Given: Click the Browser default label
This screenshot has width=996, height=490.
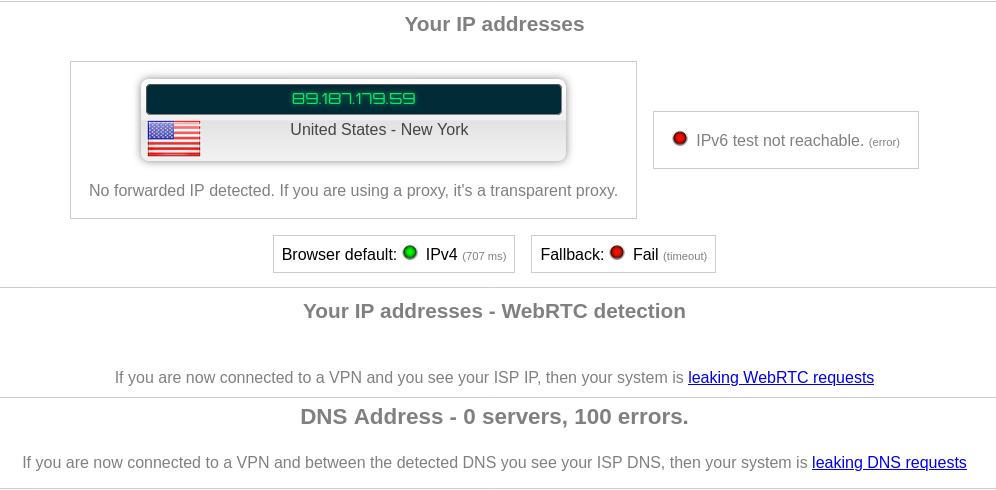Looking at the screenshot, I should click(339, 255).
